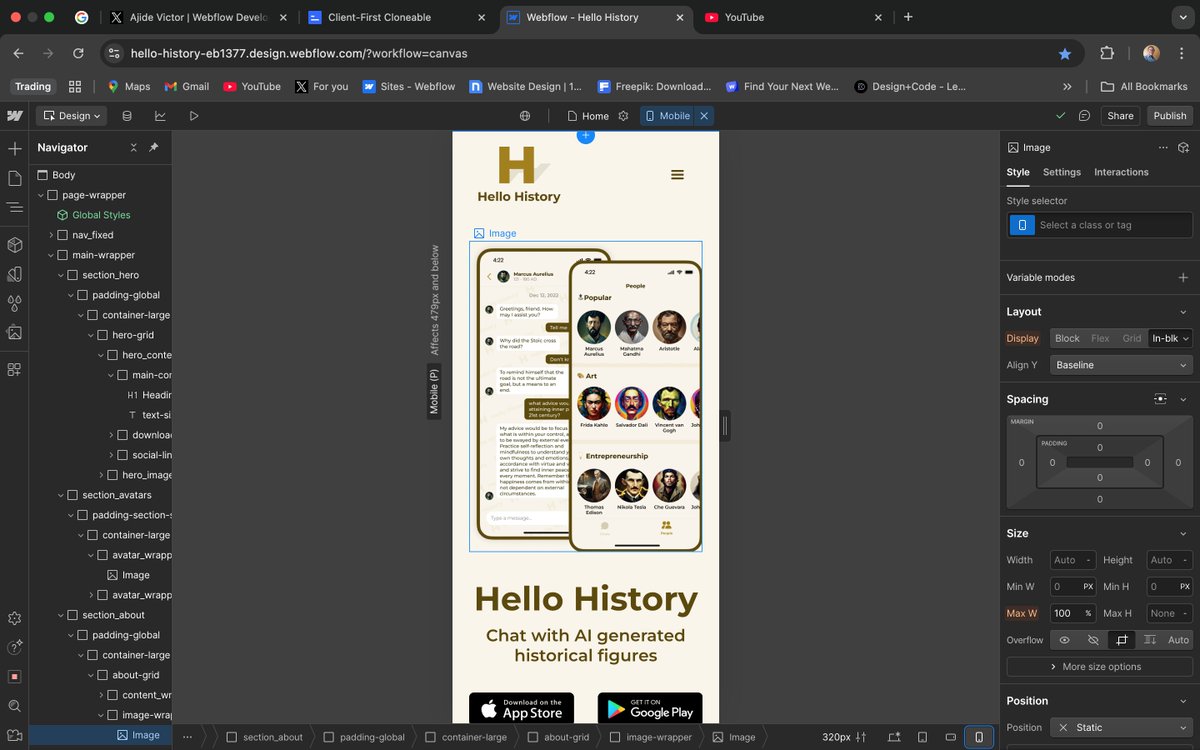
Task: Switch to the Interactions tab
Action: (x=1121, y=172)
